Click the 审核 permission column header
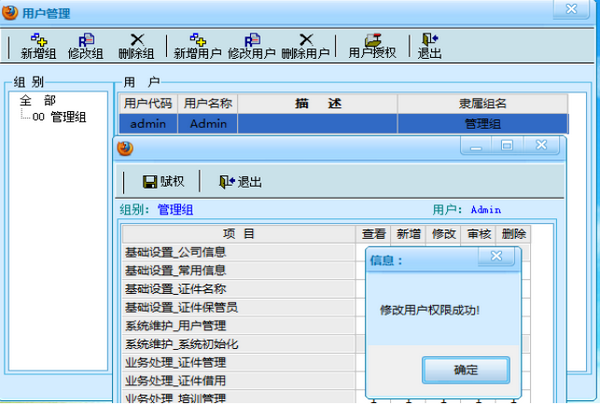Screen dimensions: 600x405 pyautogui.click(x=479, y=234)
